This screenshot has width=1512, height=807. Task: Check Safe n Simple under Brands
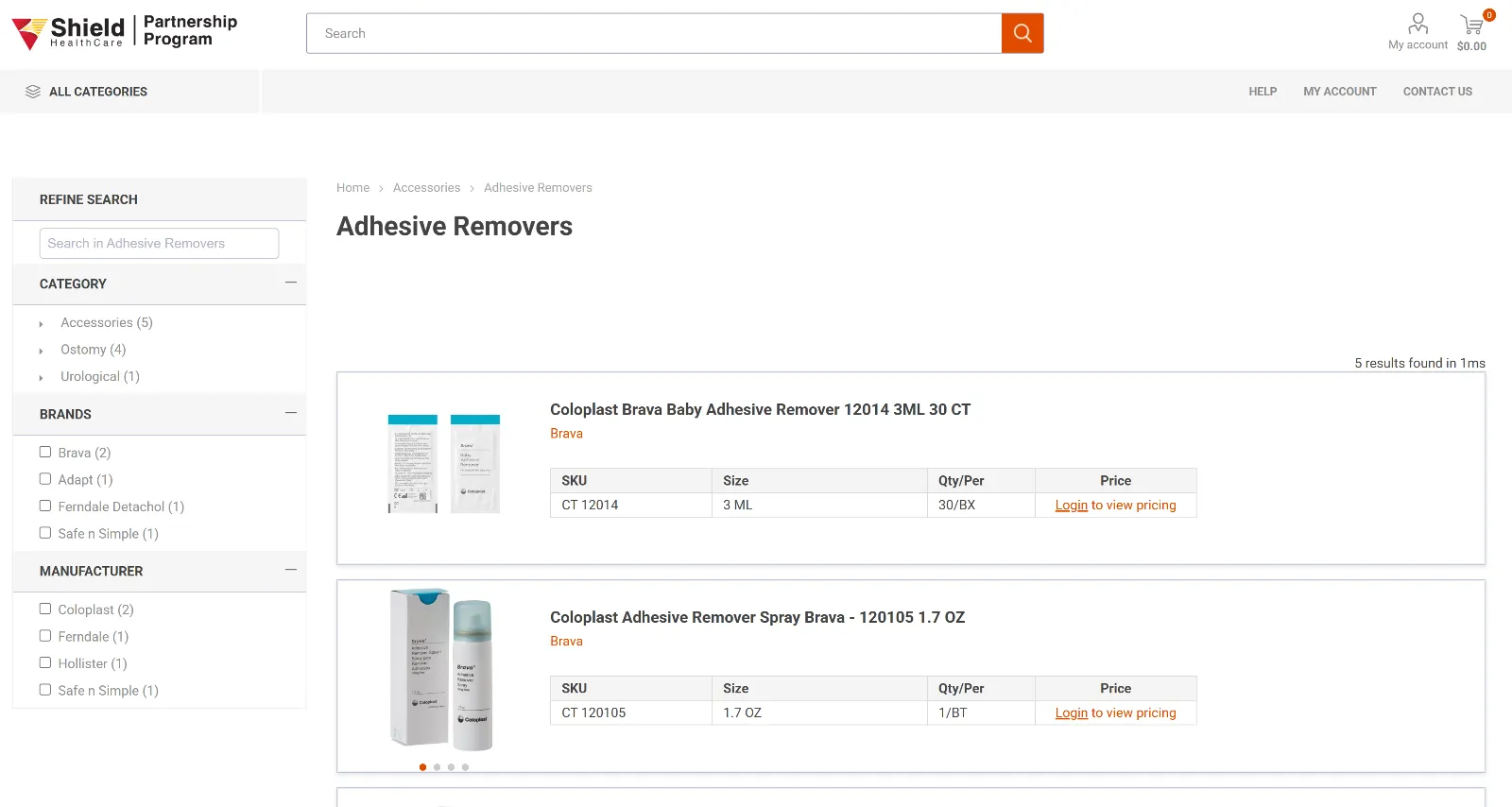45,533
